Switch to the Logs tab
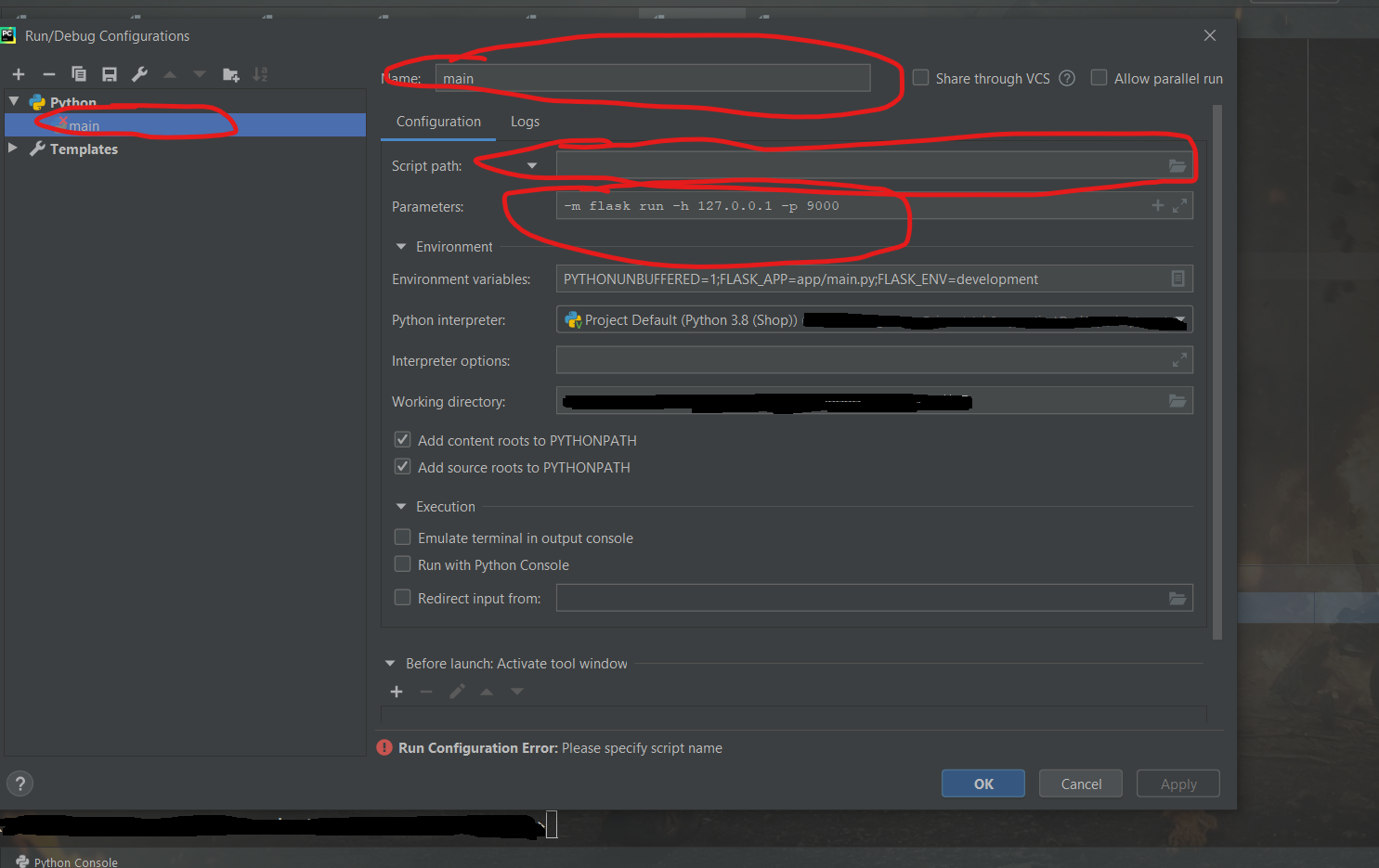1379x868 pixels. [525, 122]
